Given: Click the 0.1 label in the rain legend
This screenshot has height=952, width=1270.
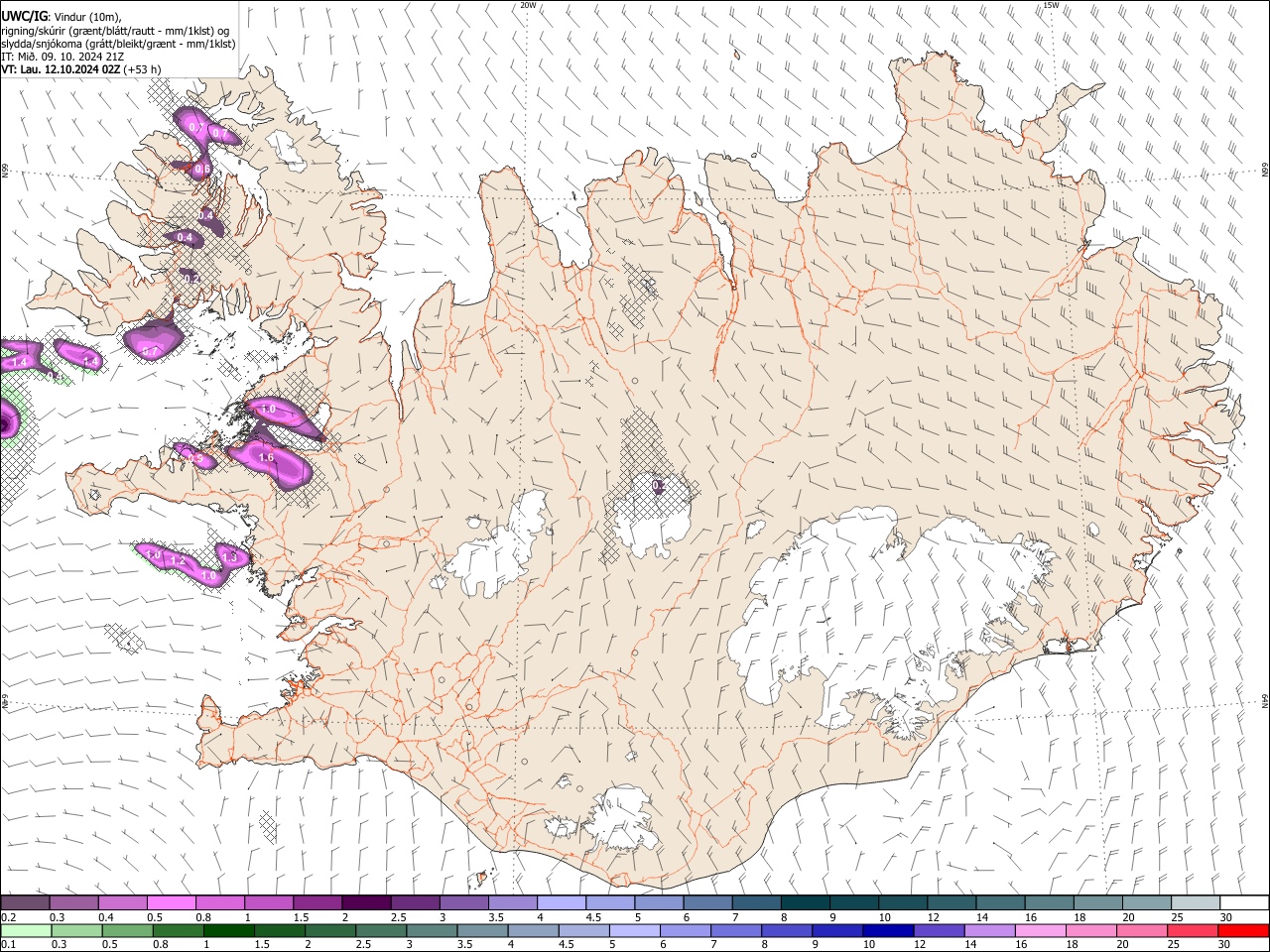Looking at the screenshot, I should click(8, 944).
